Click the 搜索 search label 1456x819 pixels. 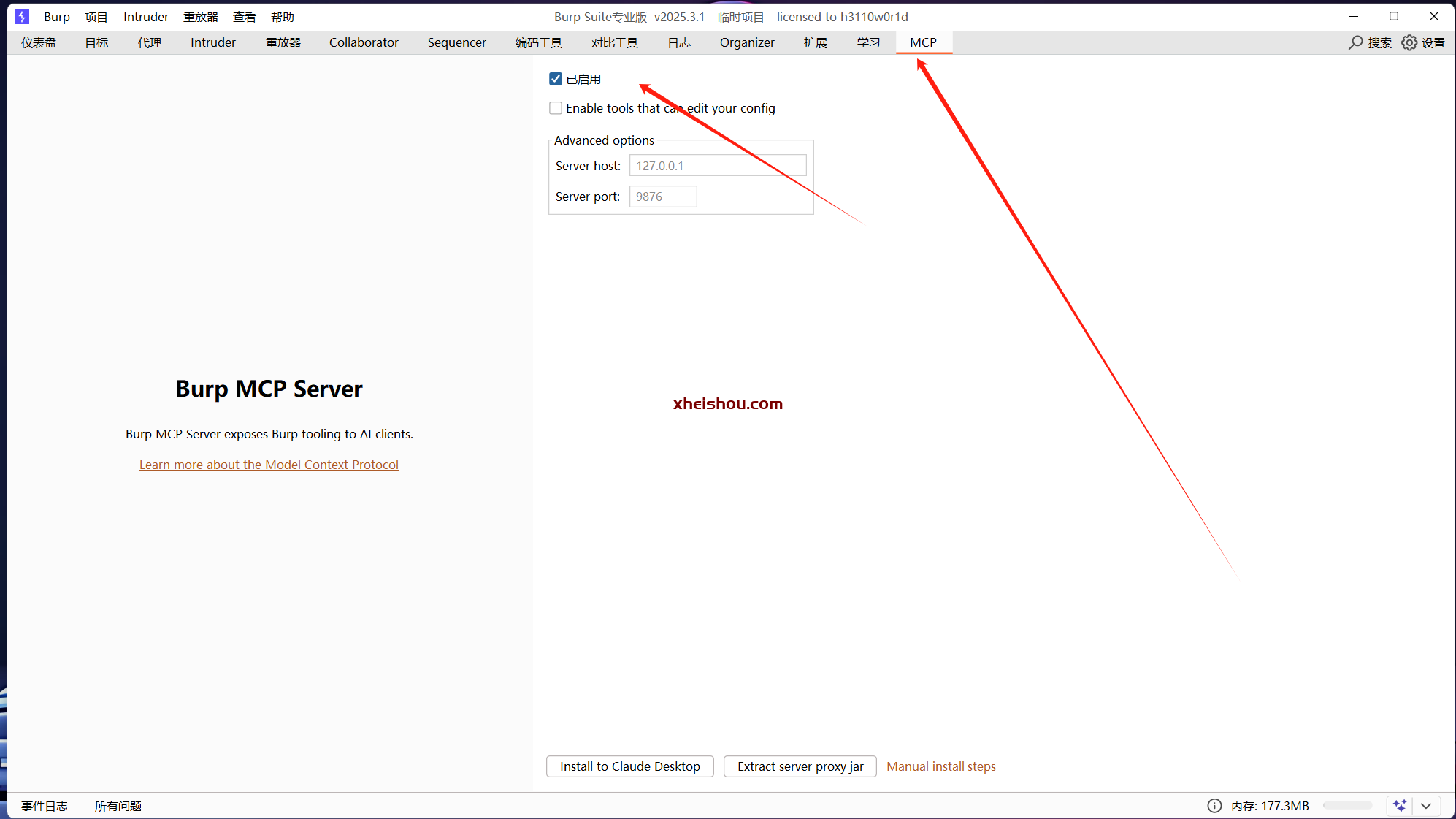(x=1380, y=42)
